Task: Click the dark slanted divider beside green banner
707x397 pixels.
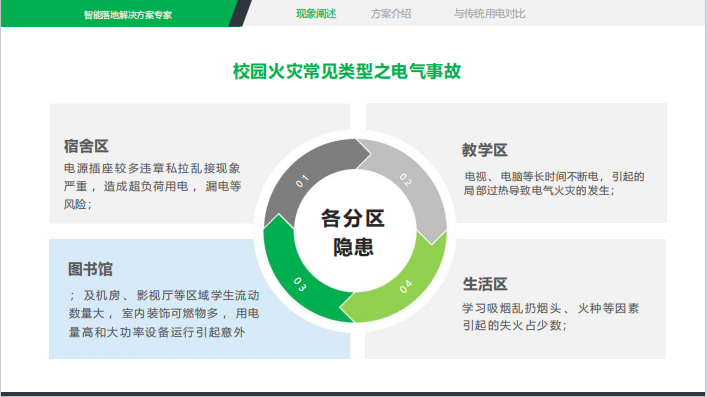Action: (x=240, y=14)
